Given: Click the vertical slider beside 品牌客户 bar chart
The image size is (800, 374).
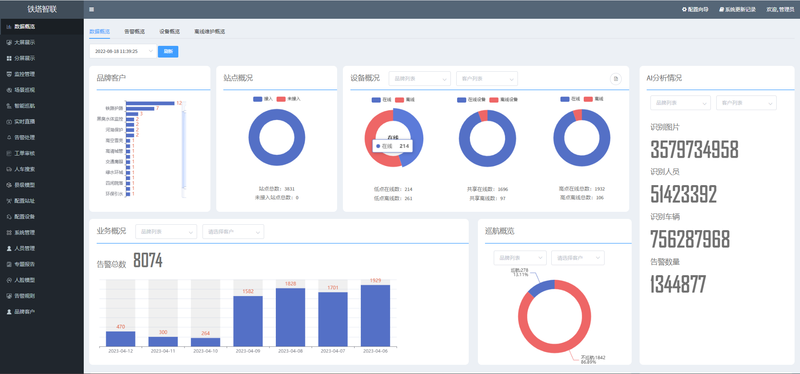Looking at the screenshot, I should point(184,149).
